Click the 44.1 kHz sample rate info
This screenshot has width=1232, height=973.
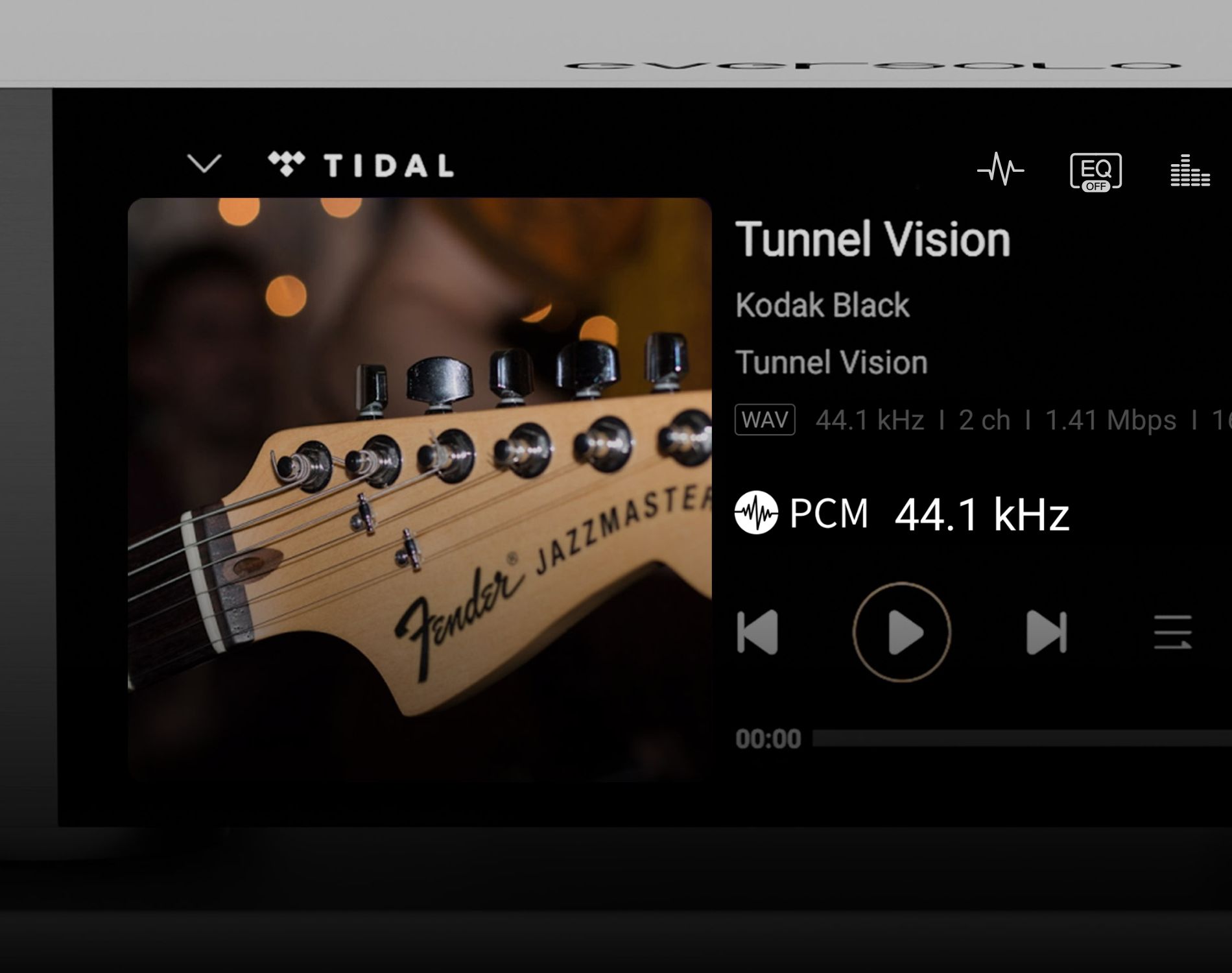coord(870,420)
